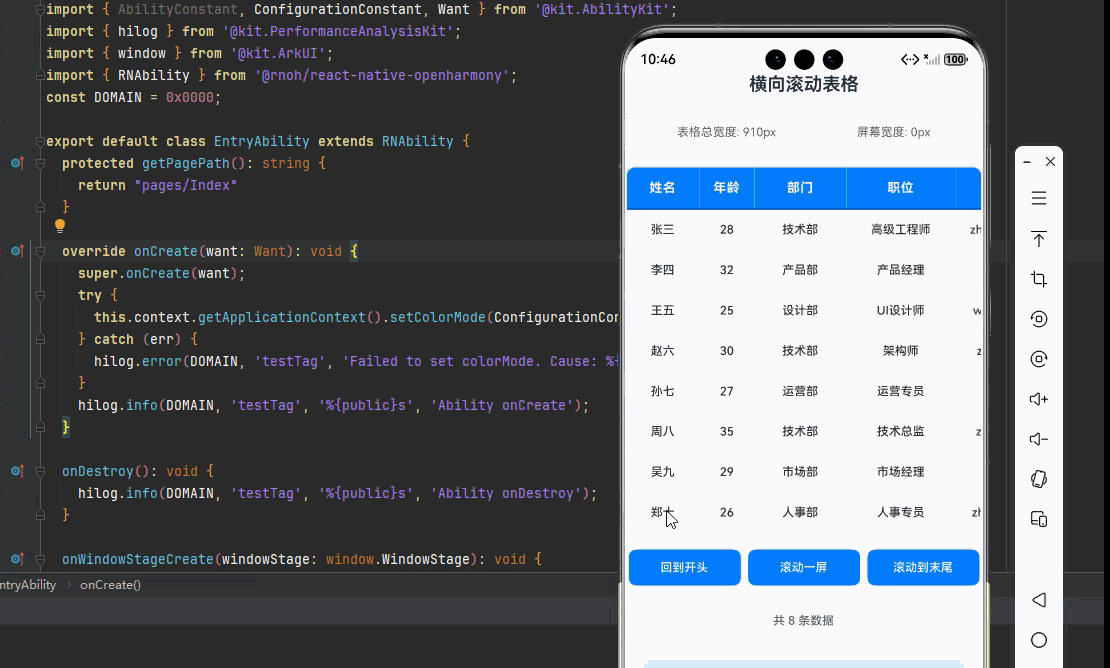Click the 吴九 name cell
The width and height of the screenshot is (1110, 668).
663,471
